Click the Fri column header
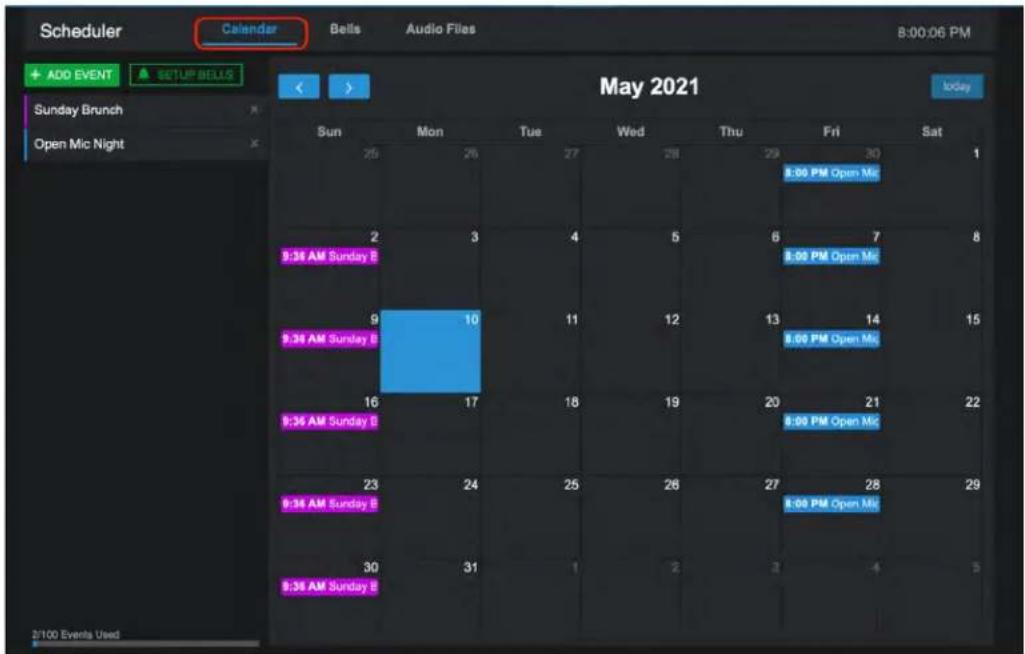The height and width of the screenshot is (654, 1025). 832,131
